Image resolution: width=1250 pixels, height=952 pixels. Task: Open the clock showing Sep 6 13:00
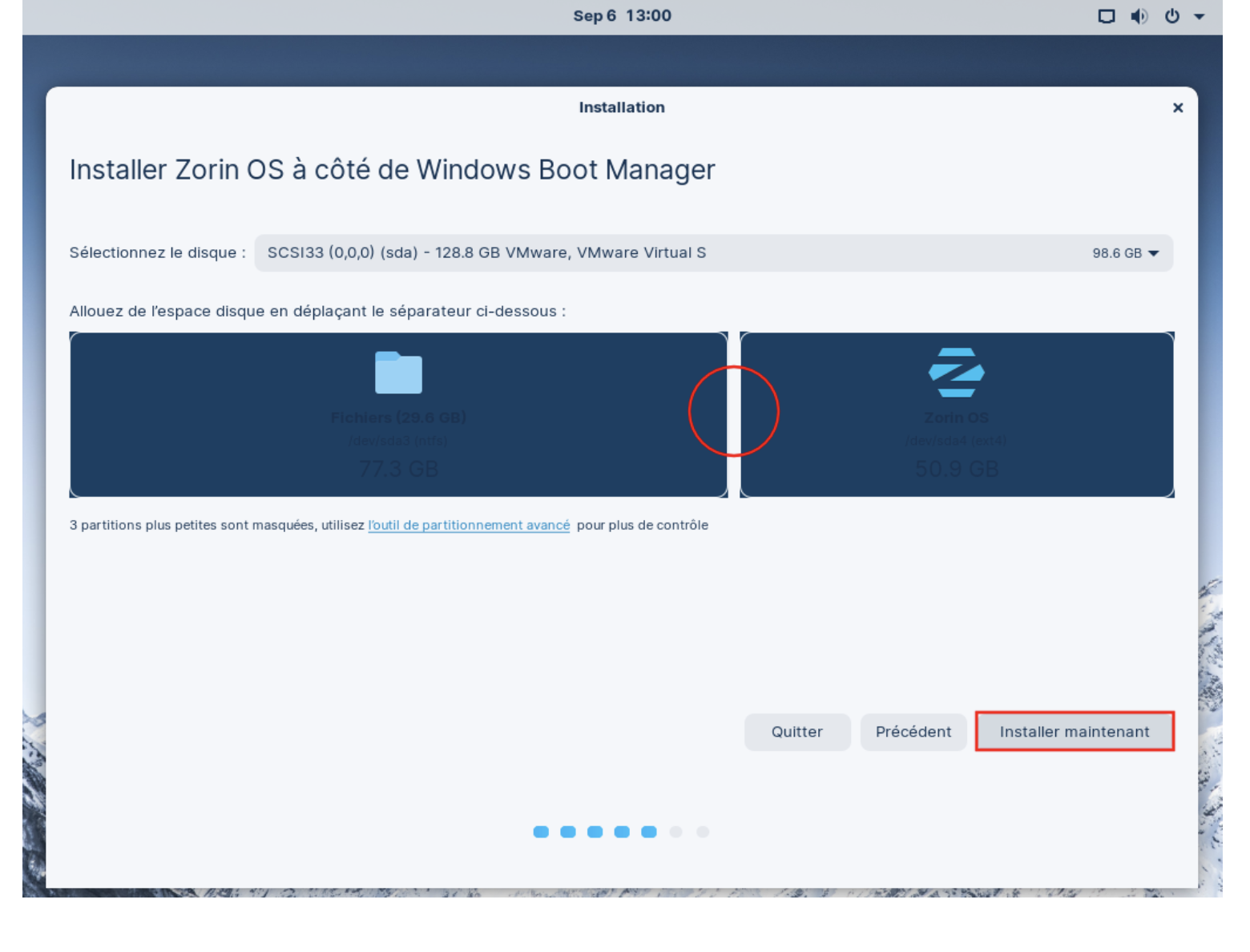tap(623, 16)
